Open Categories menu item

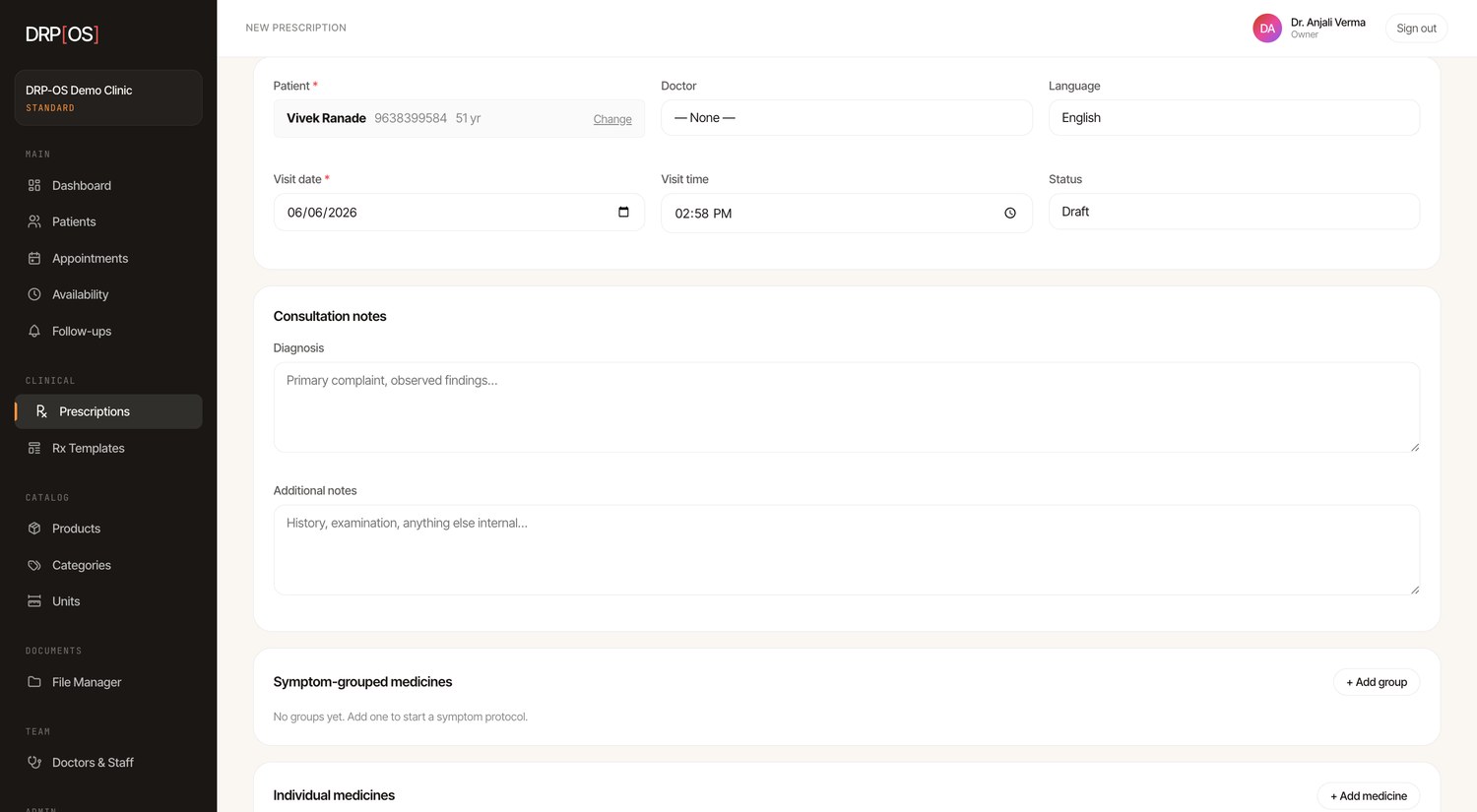click(x=108, y=565)
